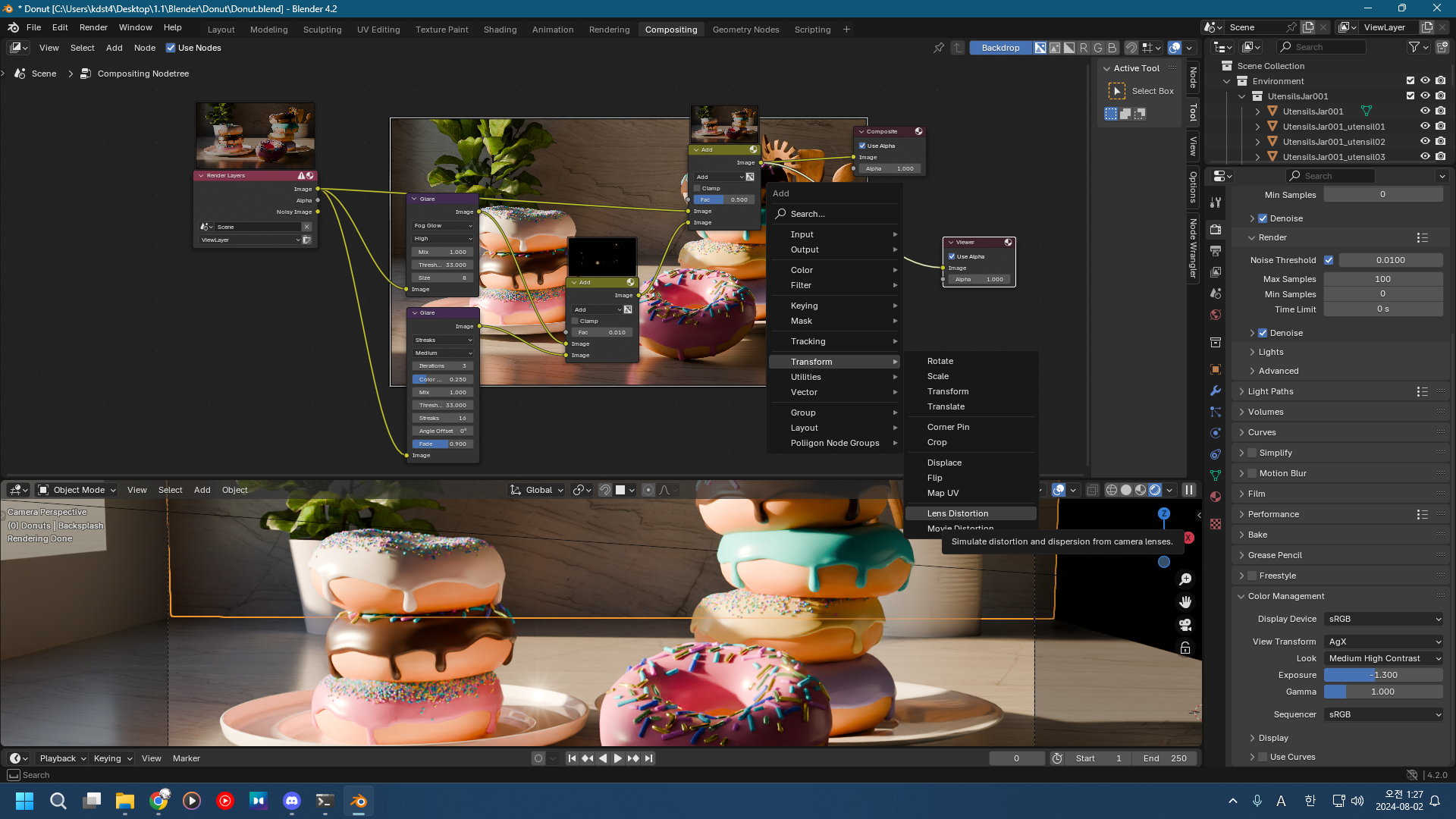Expand UtensilsJar001_utensil01 tree item

(1257, 127)
